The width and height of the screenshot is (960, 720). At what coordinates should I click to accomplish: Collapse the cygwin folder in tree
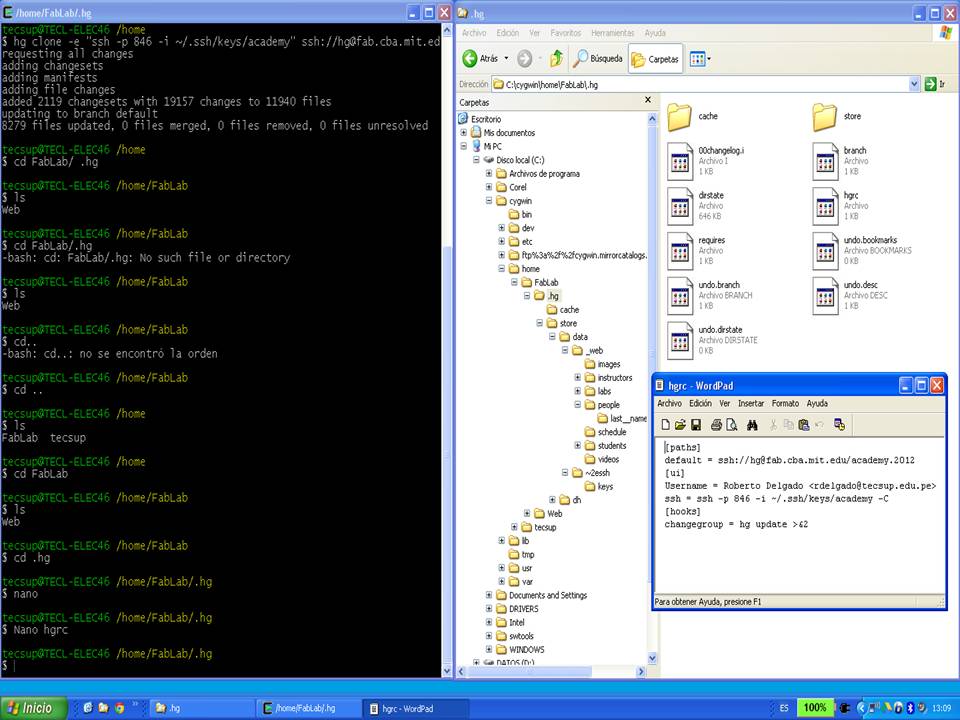(489, 201)
